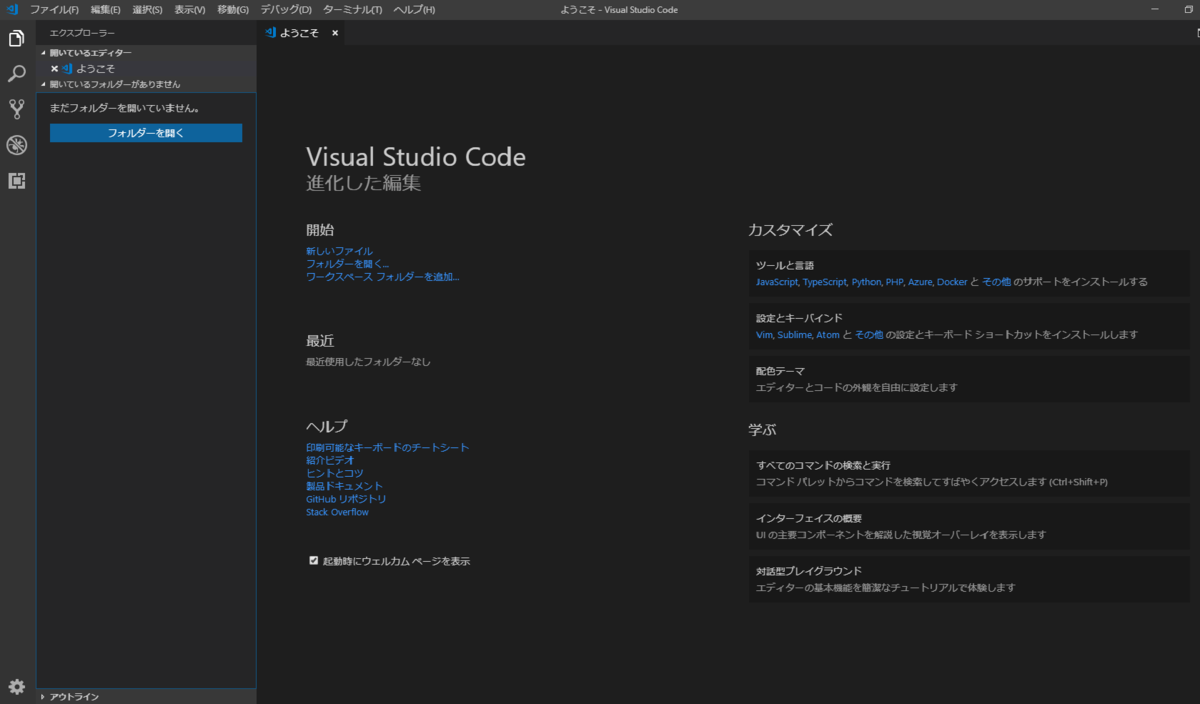Open the Explorer view in the activity bar

coord(16,38)
